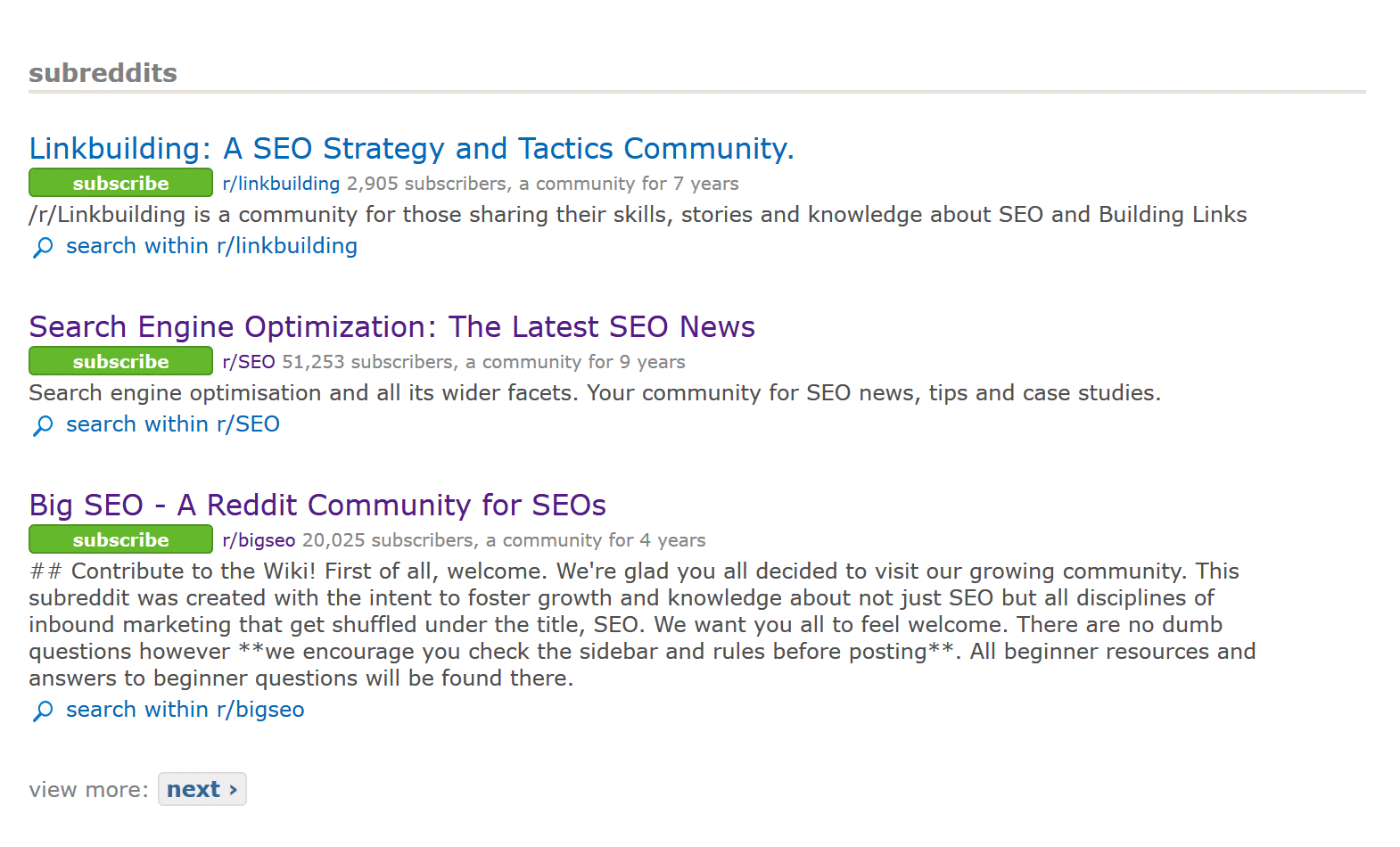Select the text '51,253 subscribers, a community for 9 years'
Image resolution: width=1400 pixels, height=847 pixels.
click(x=484, y=362)
